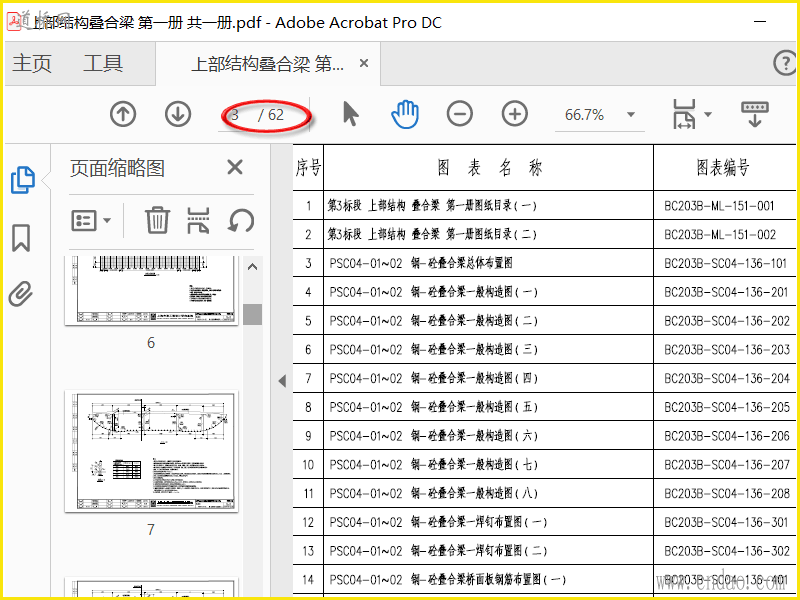Click the scrolling mode keyboard-down icon
The height and width of the screenshot is (600, 800).
tap(755, 114)
